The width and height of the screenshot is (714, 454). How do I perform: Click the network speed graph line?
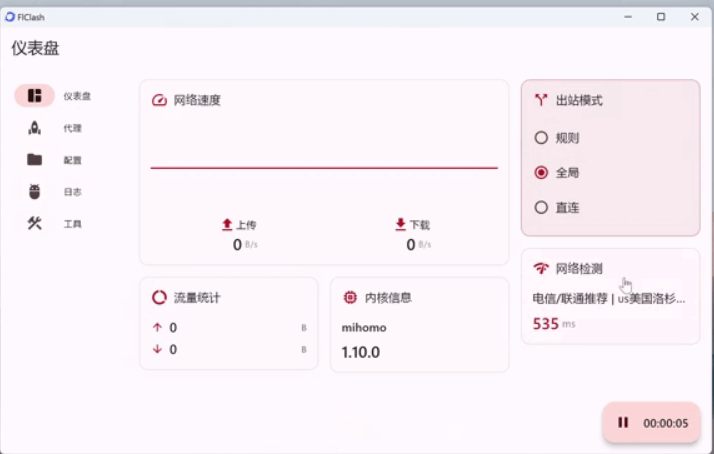pos(324,168)
